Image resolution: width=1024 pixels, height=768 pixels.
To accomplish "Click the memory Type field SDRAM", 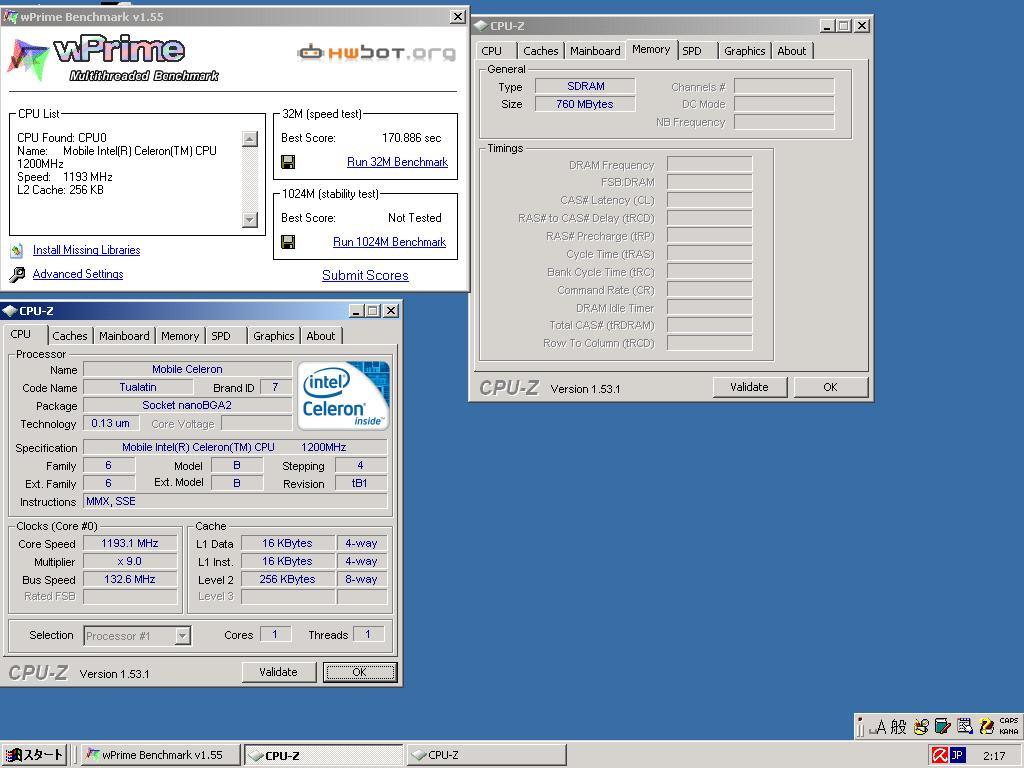I will [585, 86].
